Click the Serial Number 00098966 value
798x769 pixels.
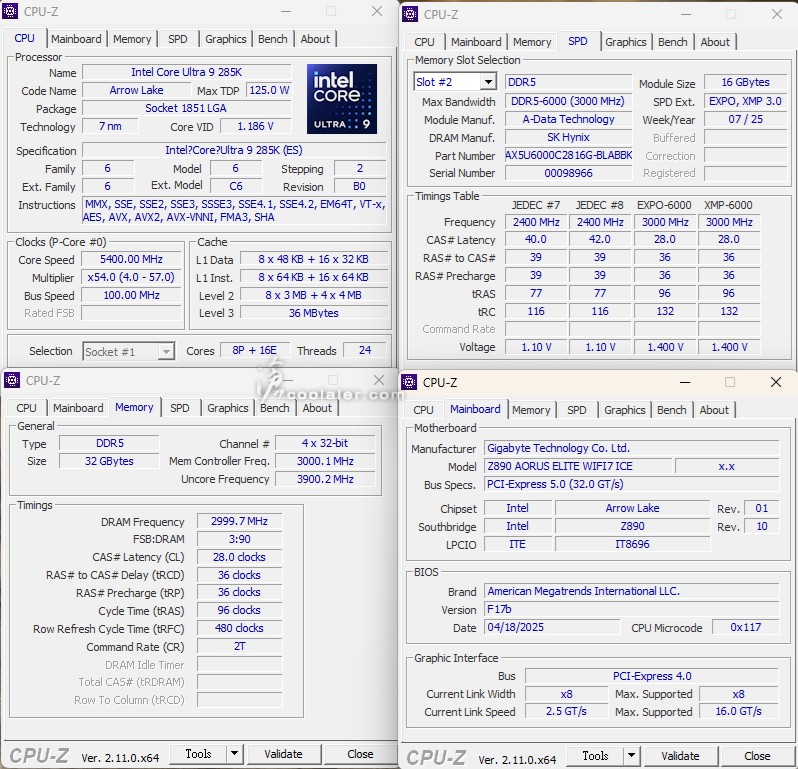click(568, 173)
